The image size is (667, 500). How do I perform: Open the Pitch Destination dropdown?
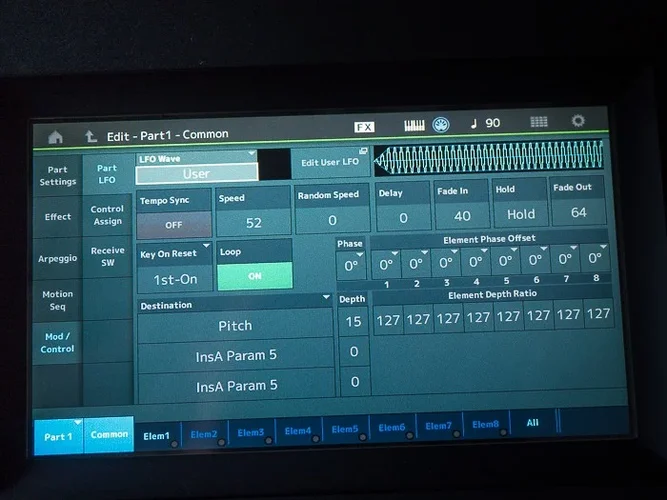235,326
